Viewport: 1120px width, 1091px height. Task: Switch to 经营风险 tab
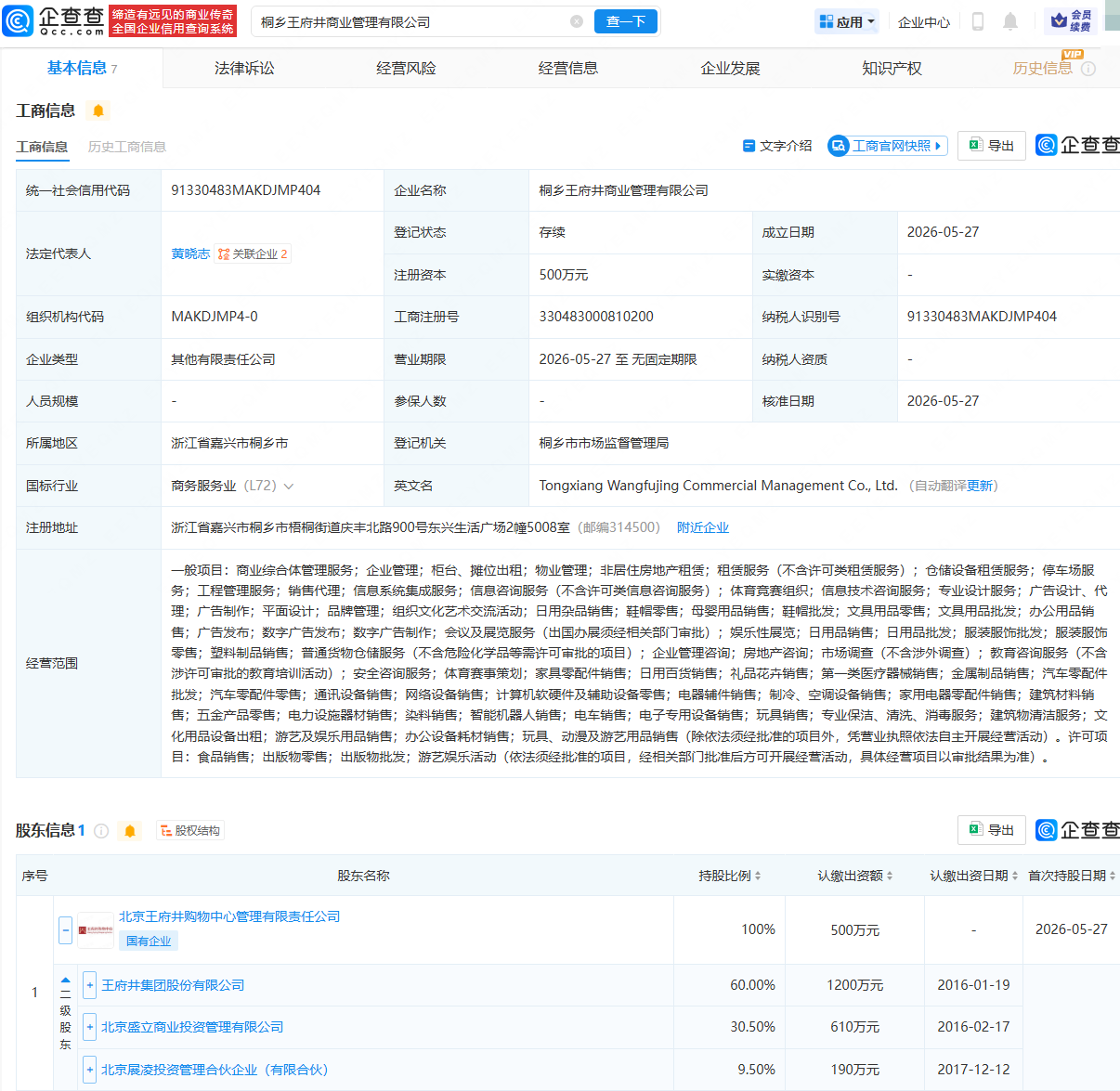click(406, 68)
